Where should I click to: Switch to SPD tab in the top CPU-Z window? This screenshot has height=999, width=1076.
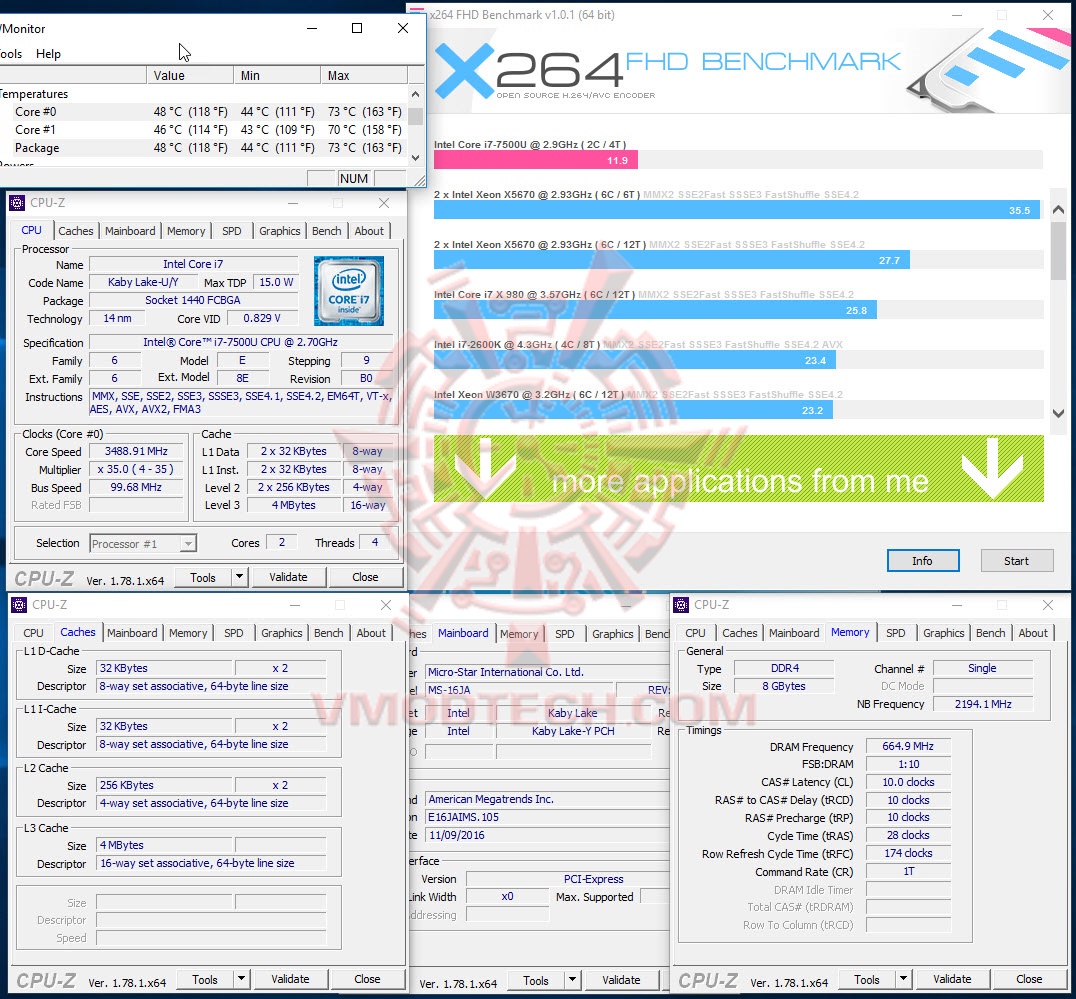[x=232, y=231]
